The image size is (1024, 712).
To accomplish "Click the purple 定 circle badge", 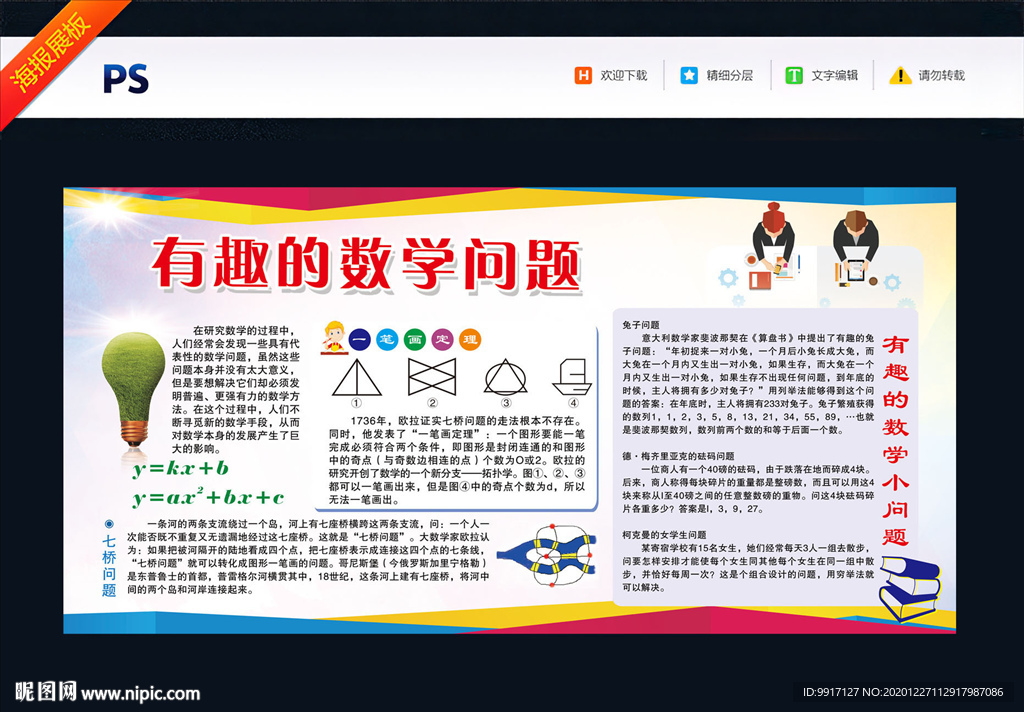I will click(x=442, y=340).
